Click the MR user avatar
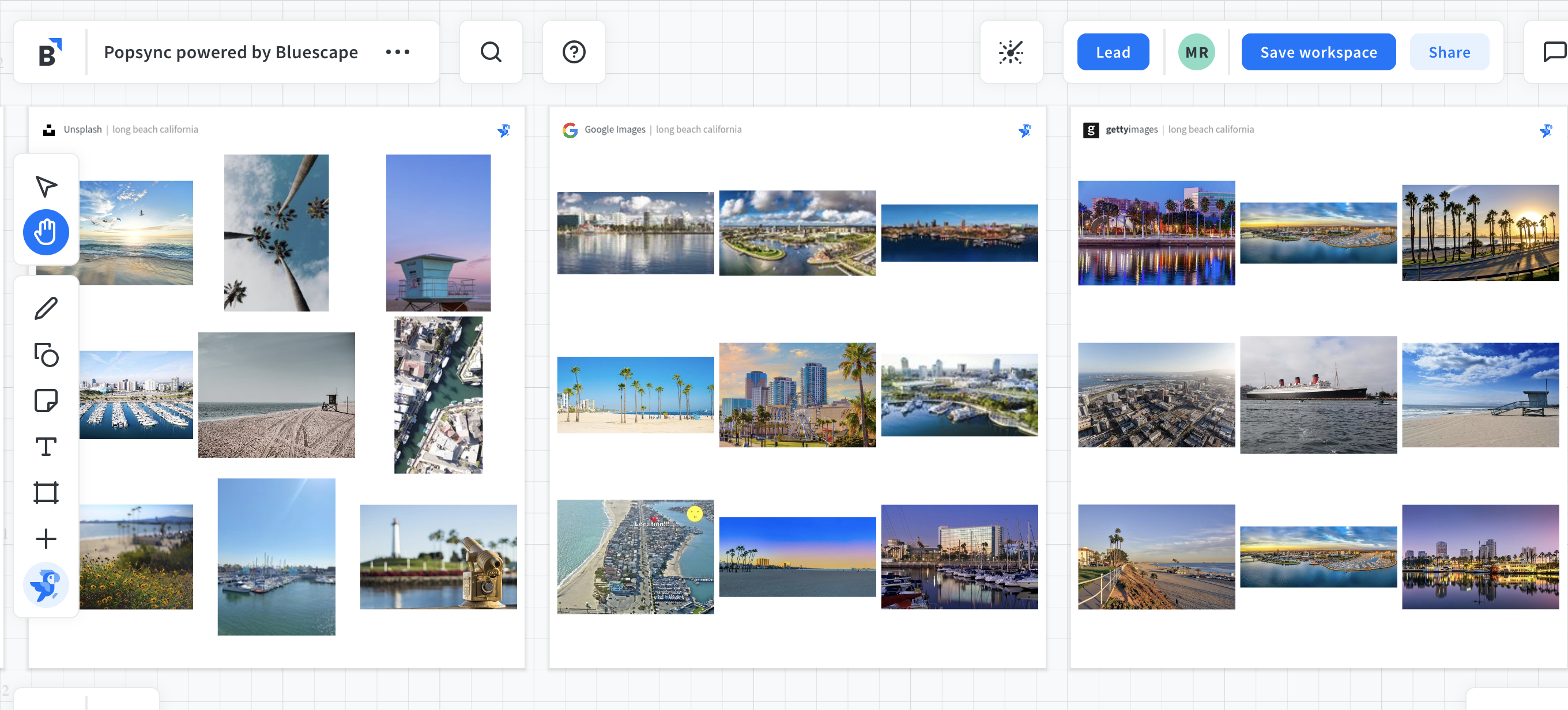Viewport: 1568px width, 710px height. pos(1196,52)
